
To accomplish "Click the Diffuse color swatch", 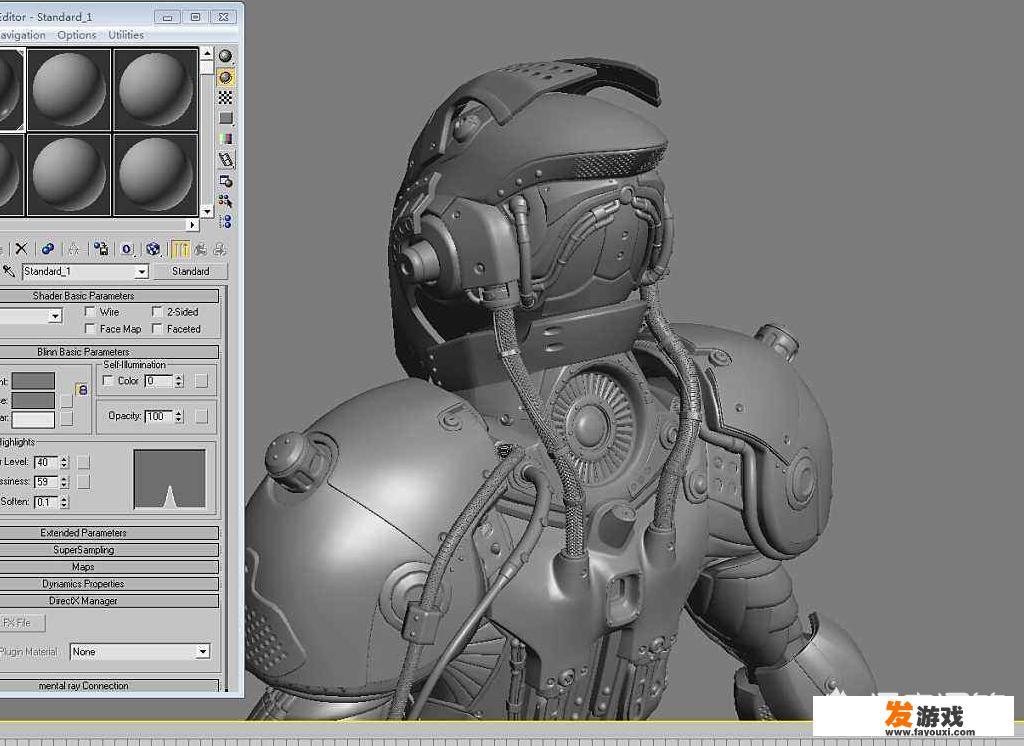I will coord(33,400).
